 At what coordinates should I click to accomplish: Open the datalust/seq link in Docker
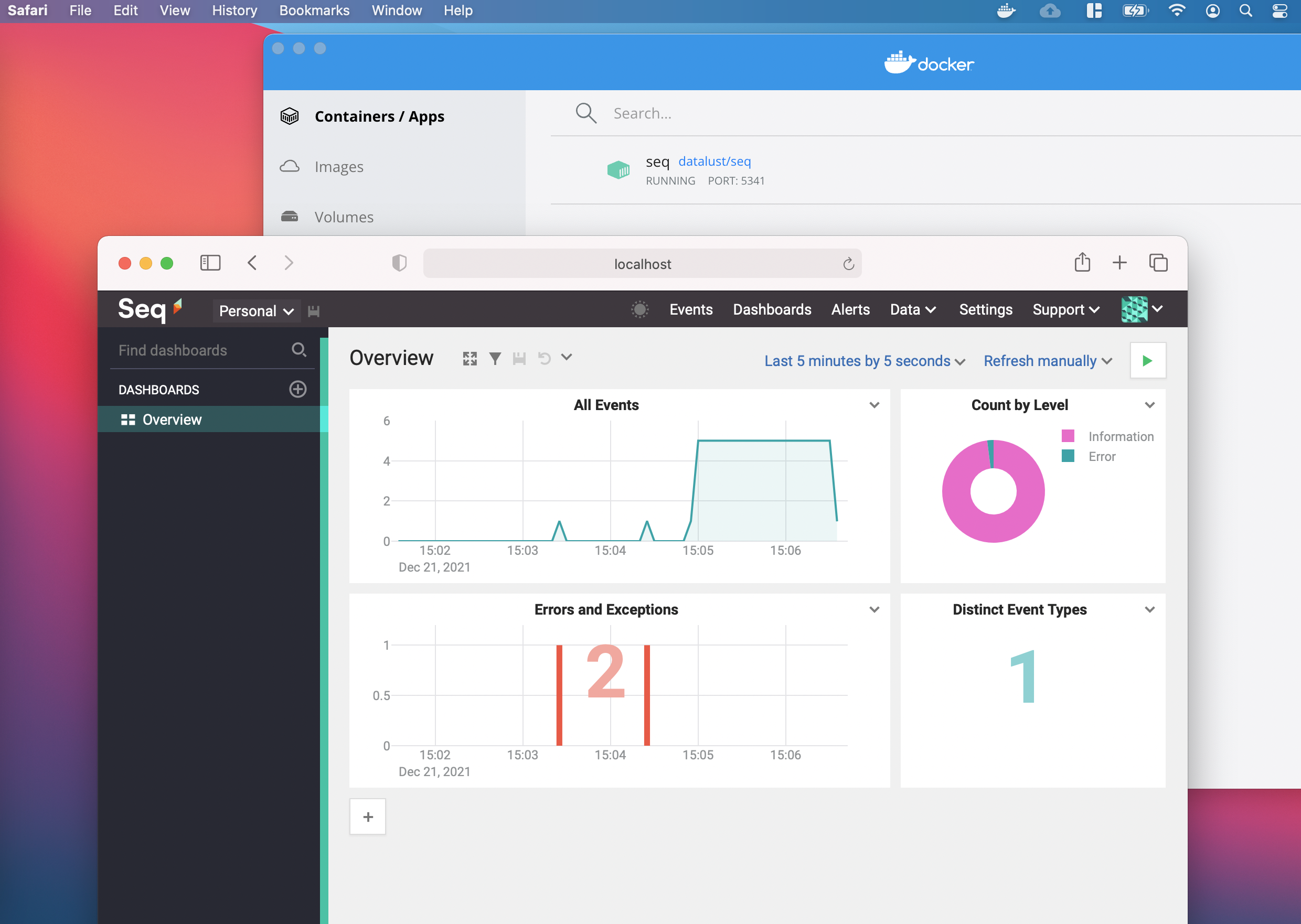tap(715, 162)
